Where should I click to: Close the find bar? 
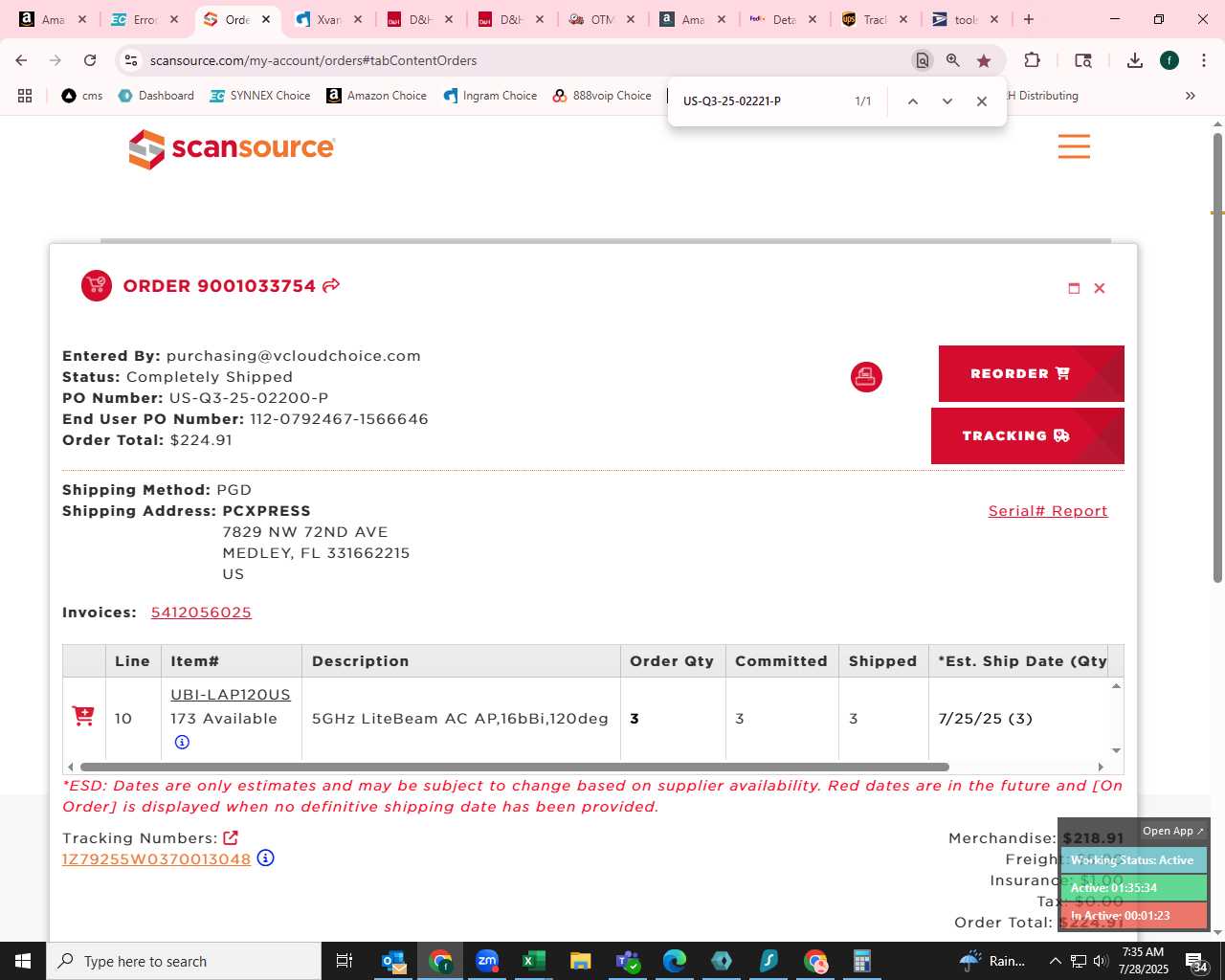coord(981,101)
